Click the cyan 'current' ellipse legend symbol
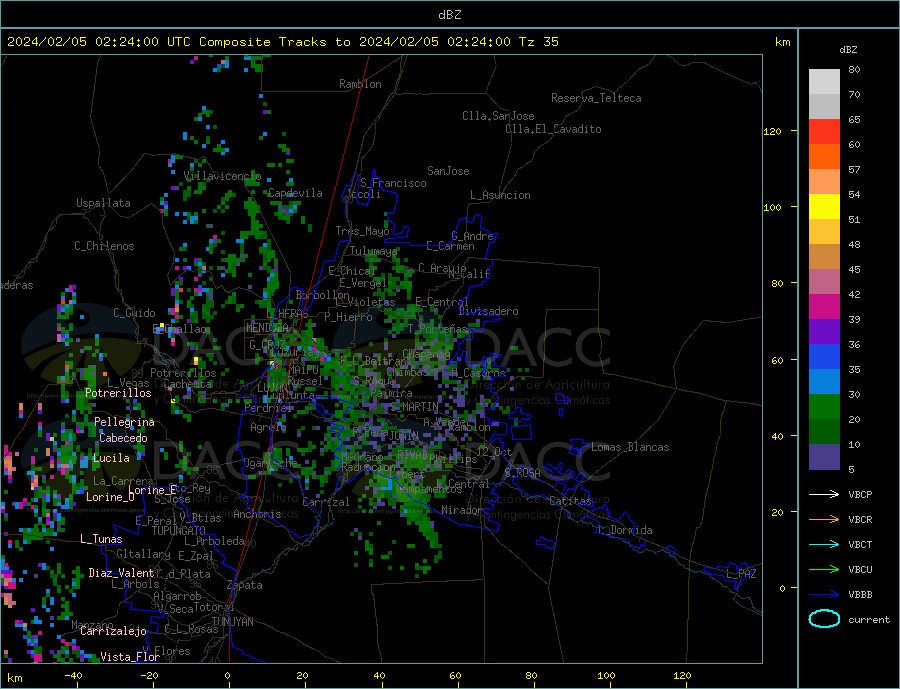Screen dimensions: 900x689 tap(824, 619)
